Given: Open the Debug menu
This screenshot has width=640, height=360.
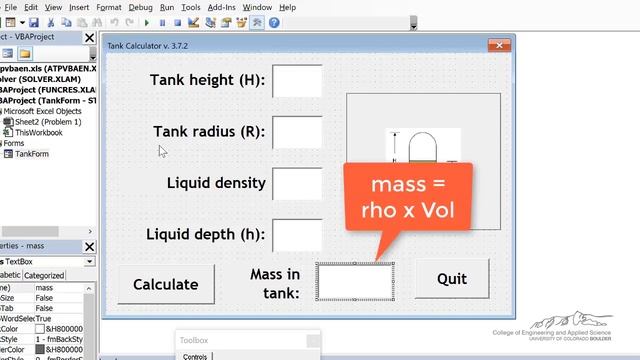Looking at the screenshot, I should click(x=140, y=7).
